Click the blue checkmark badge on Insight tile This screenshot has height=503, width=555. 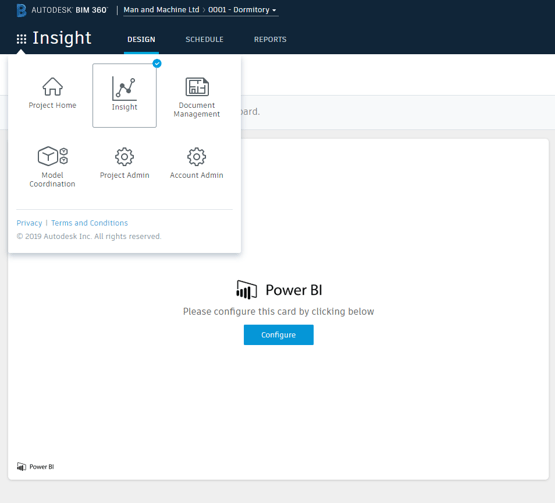click(157, 63)
